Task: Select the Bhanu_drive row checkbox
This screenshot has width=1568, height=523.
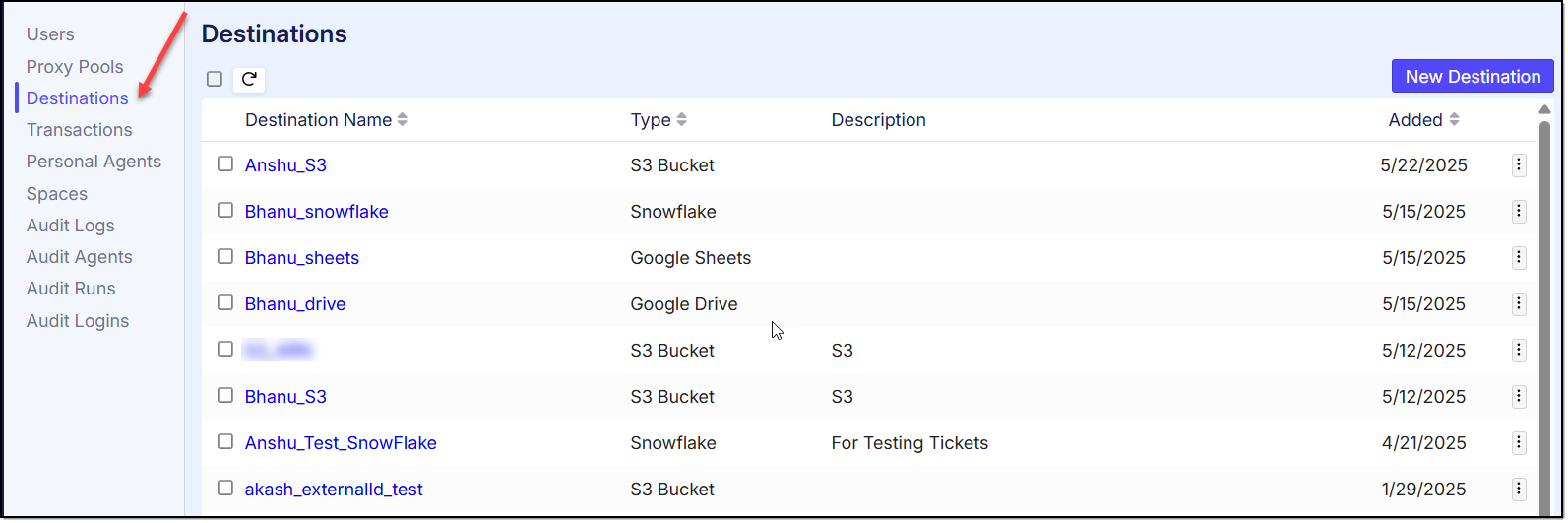Action: pyautogui.click(x=225, y=303)
